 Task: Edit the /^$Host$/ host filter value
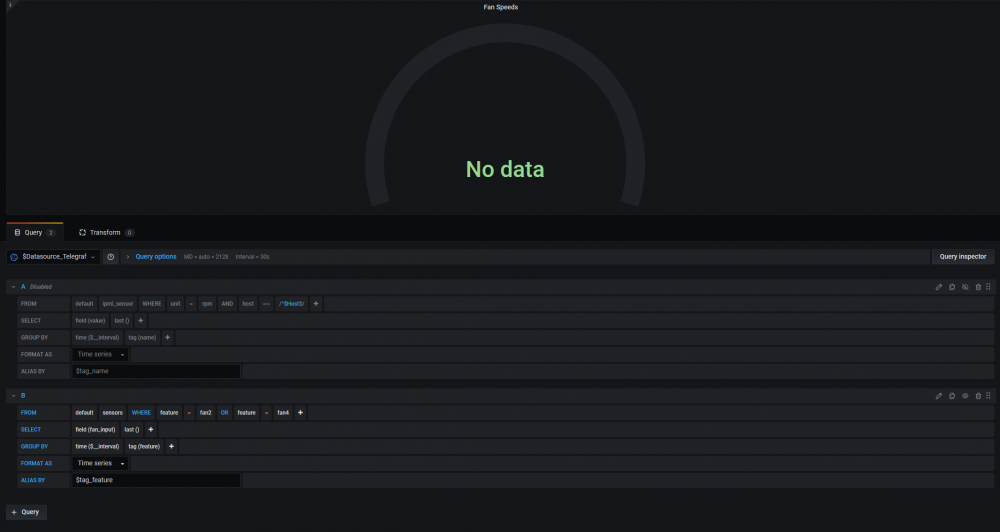pos(291,304)
